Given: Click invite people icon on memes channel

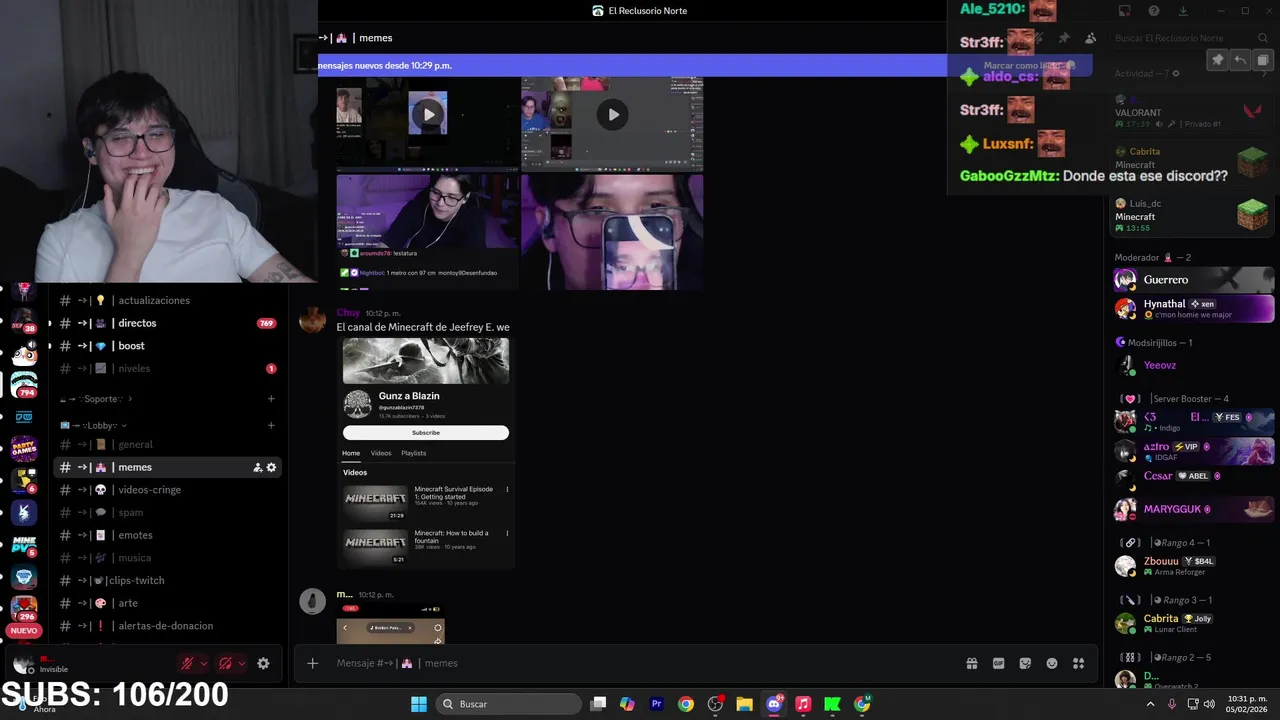Looking at the screenshot, I should 257,467.
